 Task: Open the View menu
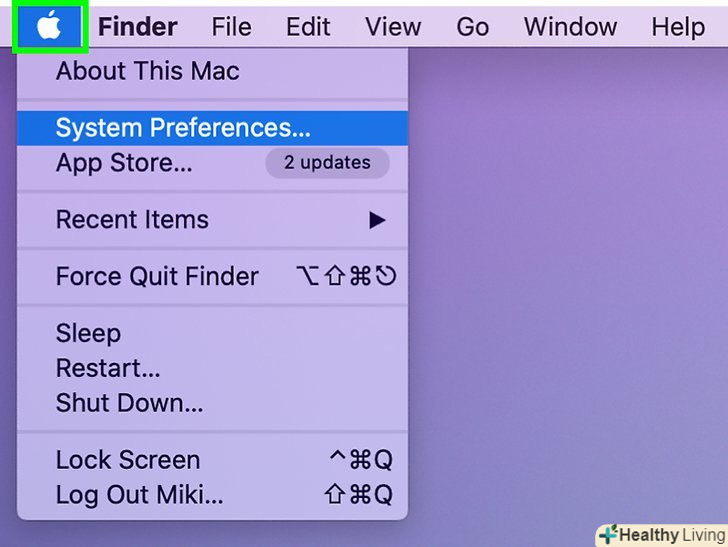[x=392, y=27]
